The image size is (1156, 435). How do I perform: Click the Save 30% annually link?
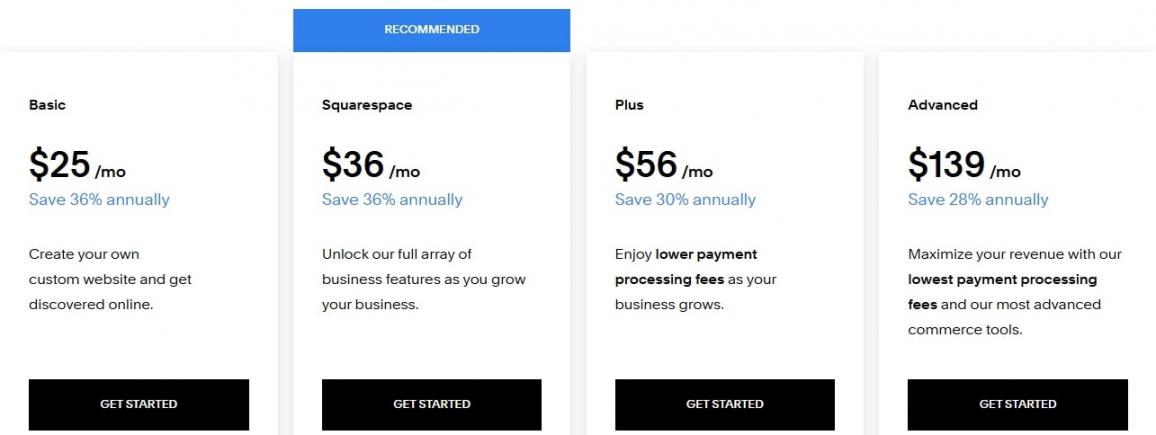[x=685, y=199]
